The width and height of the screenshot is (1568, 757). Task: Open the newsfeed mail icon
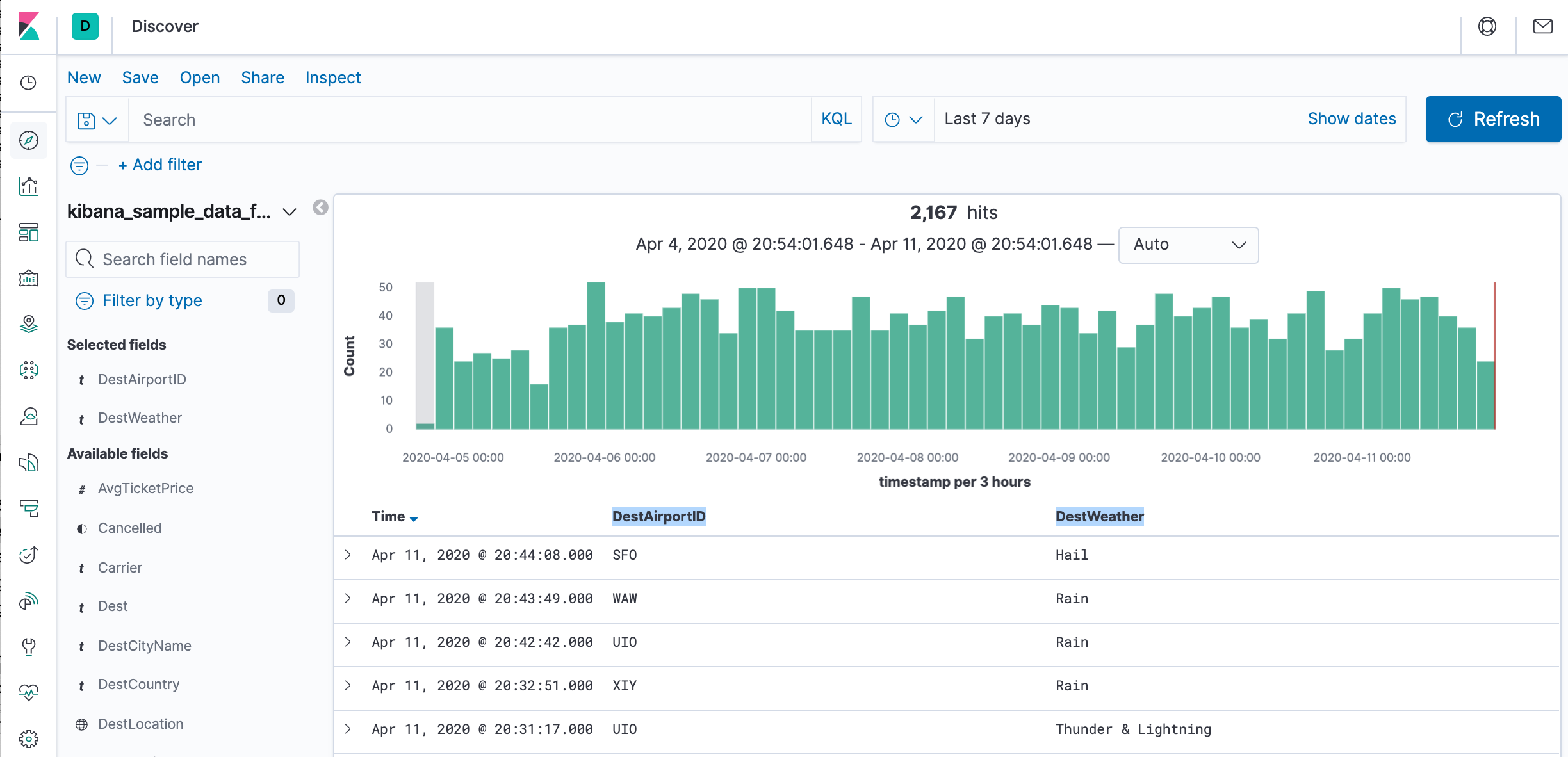[1543, 26]
